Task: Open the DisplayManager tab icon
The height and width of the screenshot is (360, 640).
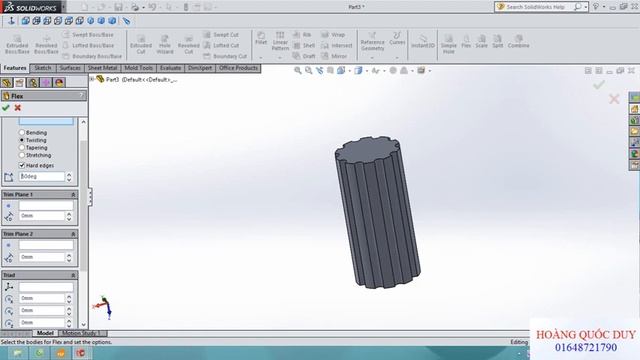Action: (59, 83)
